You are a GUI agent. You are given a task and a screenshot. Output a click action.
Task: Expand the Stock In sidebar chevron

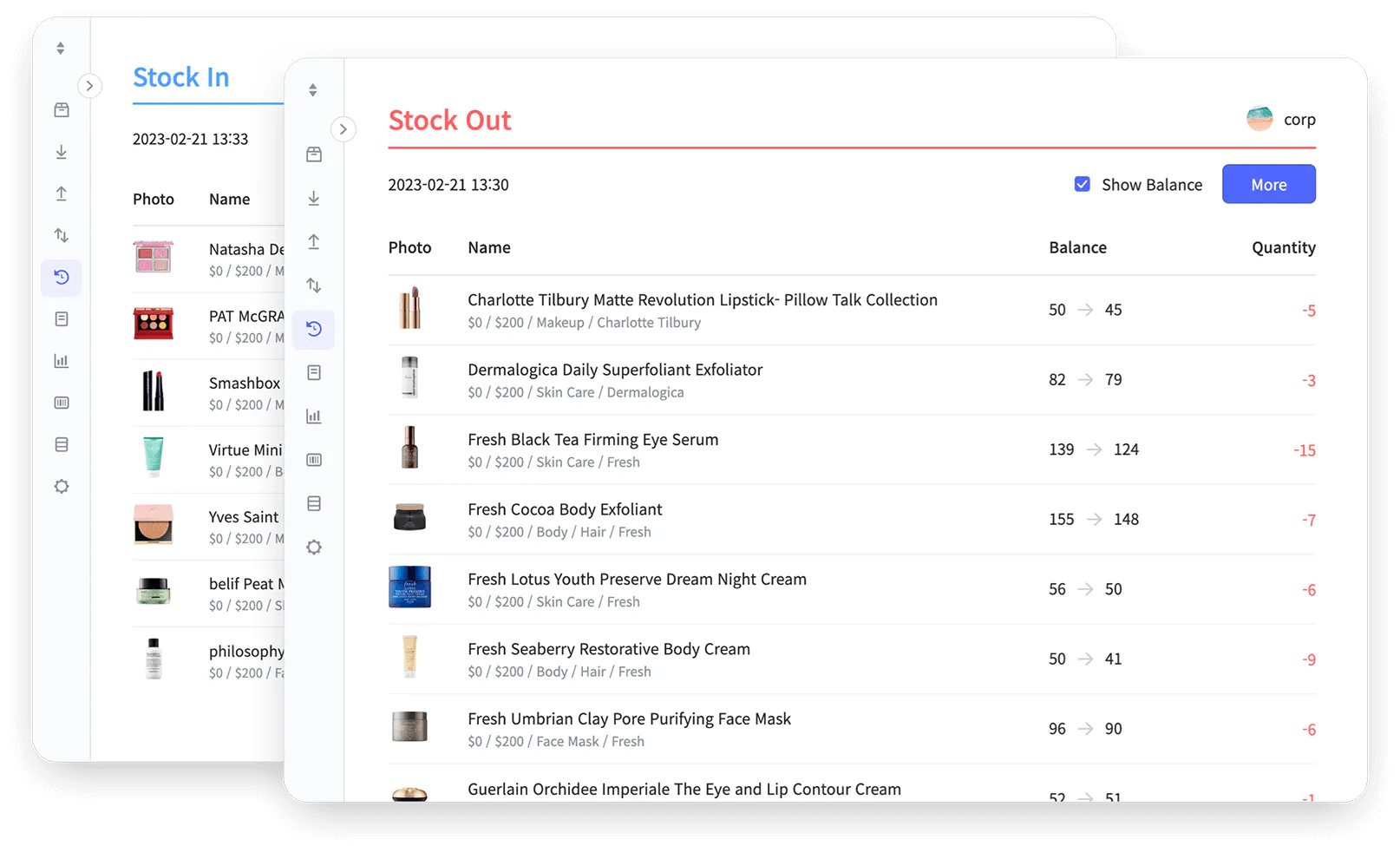90,86
